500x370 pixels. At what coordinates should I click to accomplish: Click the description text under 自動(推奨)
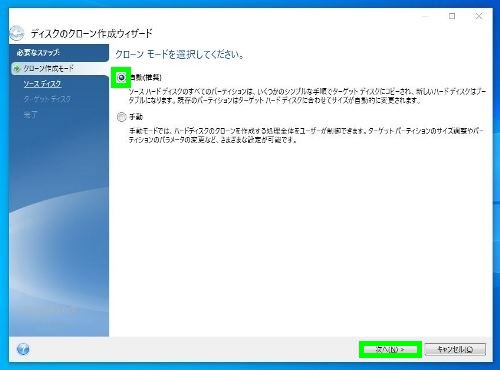pyautogui.click(x=307, y=96)
